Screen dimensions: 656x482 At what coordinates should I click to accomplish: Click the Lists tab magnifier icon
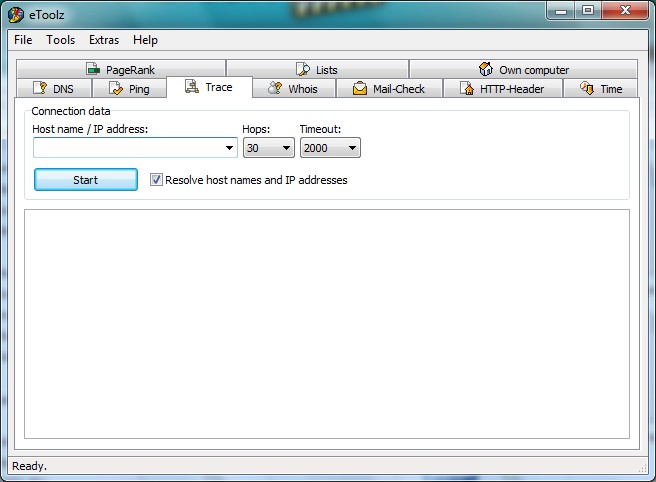point(303,69)
